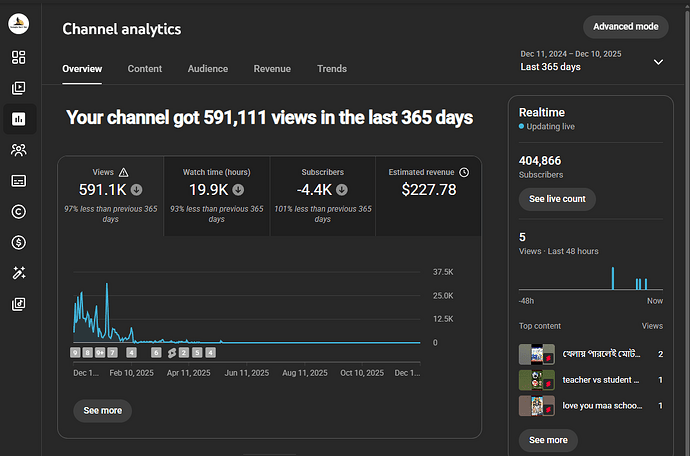This screenshot has height=456, width=690.
Task: Click the clock icon beside Estimated revenue
Action: coord(464,172)
